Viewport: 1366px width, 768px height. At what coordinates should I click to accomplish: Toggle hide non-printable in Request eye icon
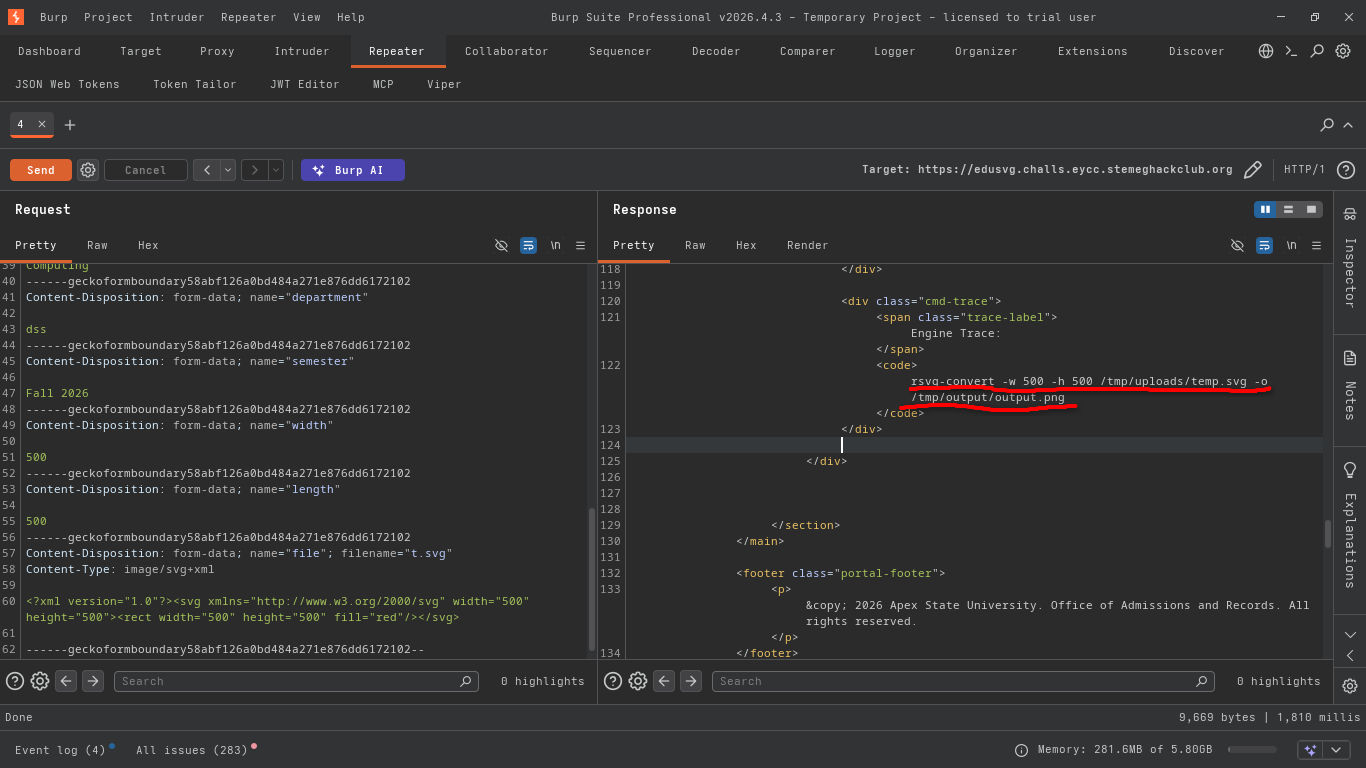coord(501,245)
